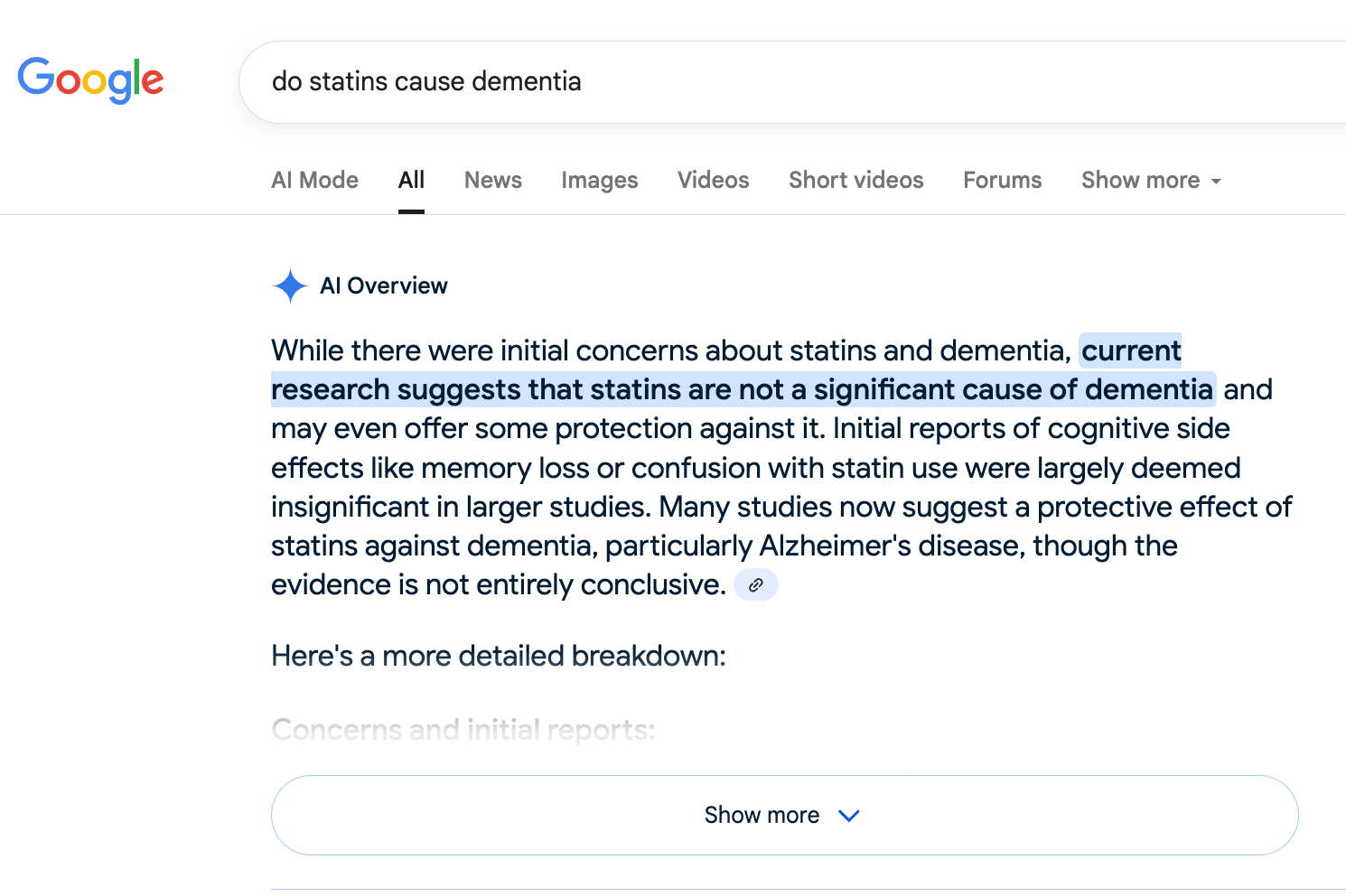
Task: Click the 'evidence is not entirely conclusive' sentence
Action: coord(498,585)
